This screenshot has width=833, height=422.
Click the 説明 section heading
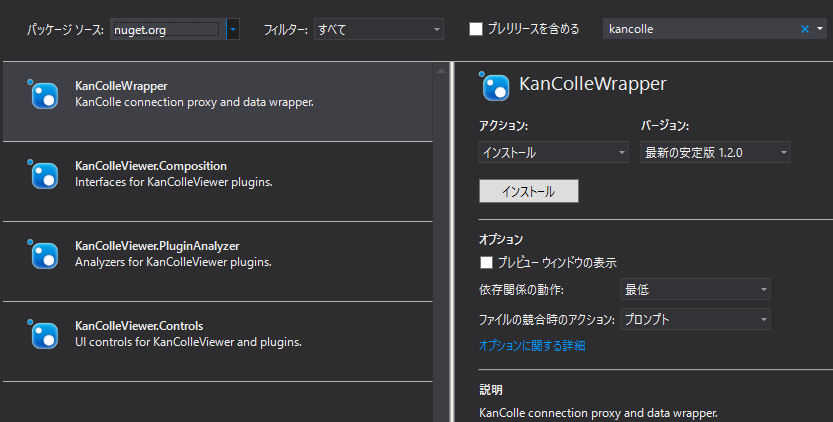[x=491, y=390]
